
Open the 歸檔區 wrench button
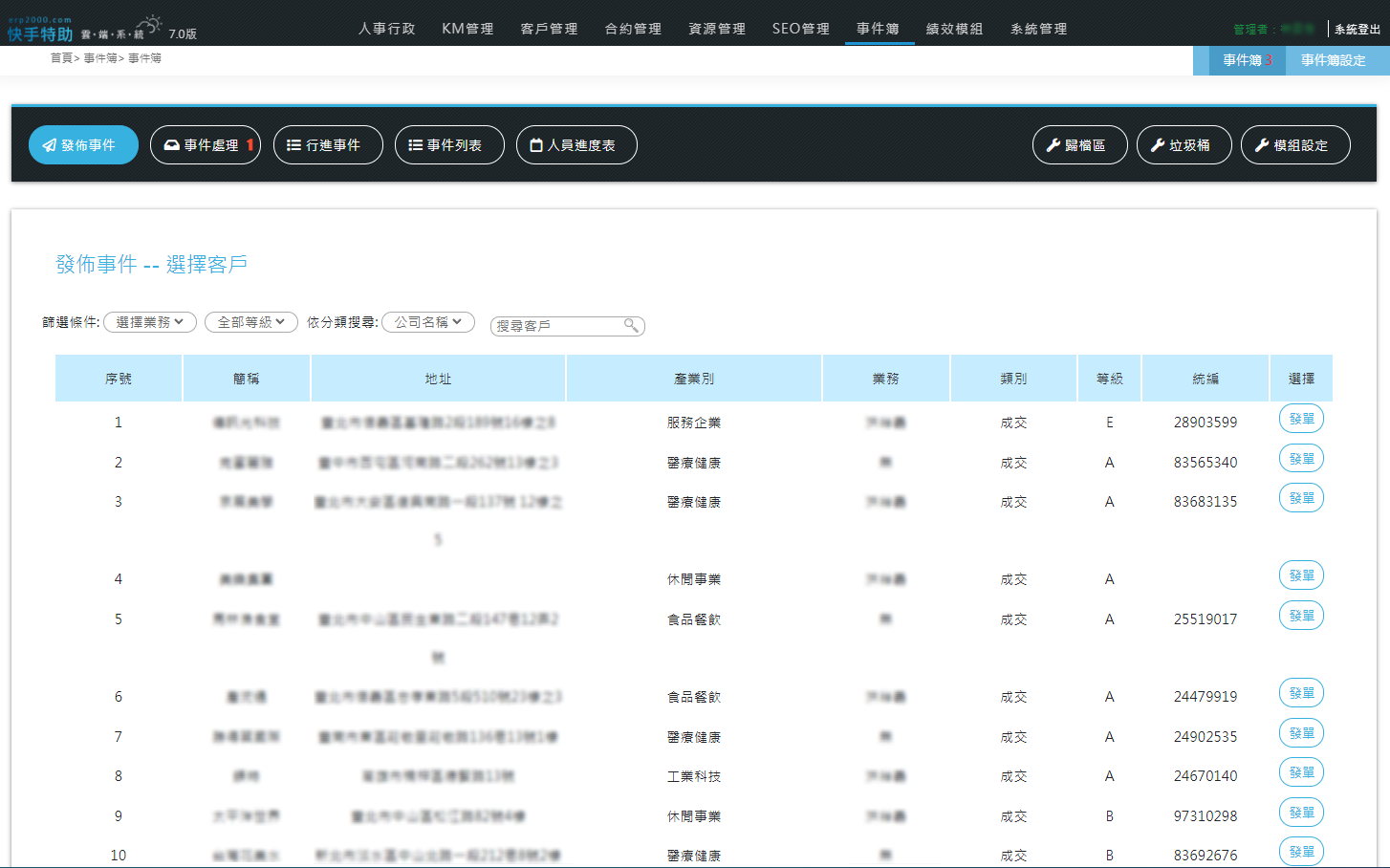(1080, 145)
